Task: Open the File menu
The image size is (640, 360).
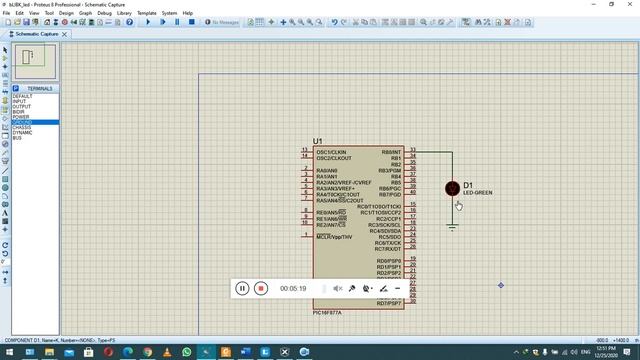Action: pos(6,13)
